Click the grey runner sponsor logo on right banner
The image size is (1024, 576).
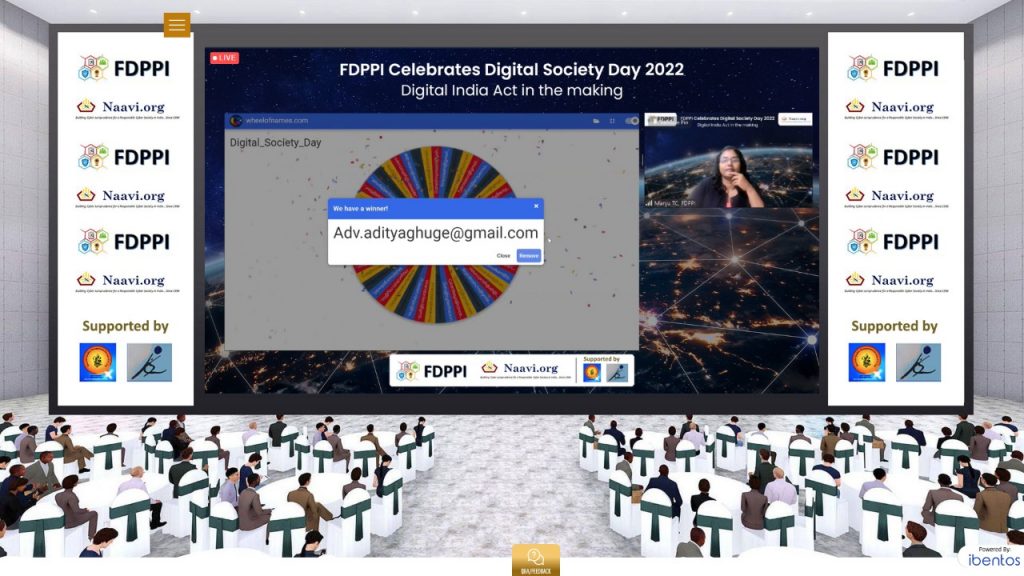pos(918,362)
